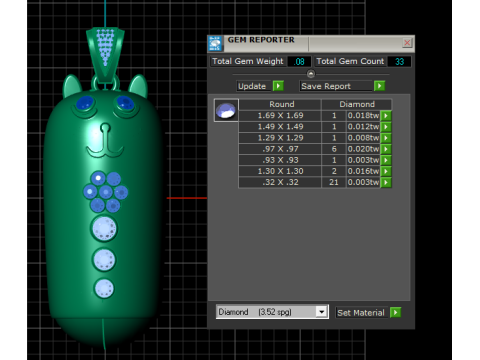Click the 0.018tw weight cell
Screen dimensions: 480x360
click(363, 116)
